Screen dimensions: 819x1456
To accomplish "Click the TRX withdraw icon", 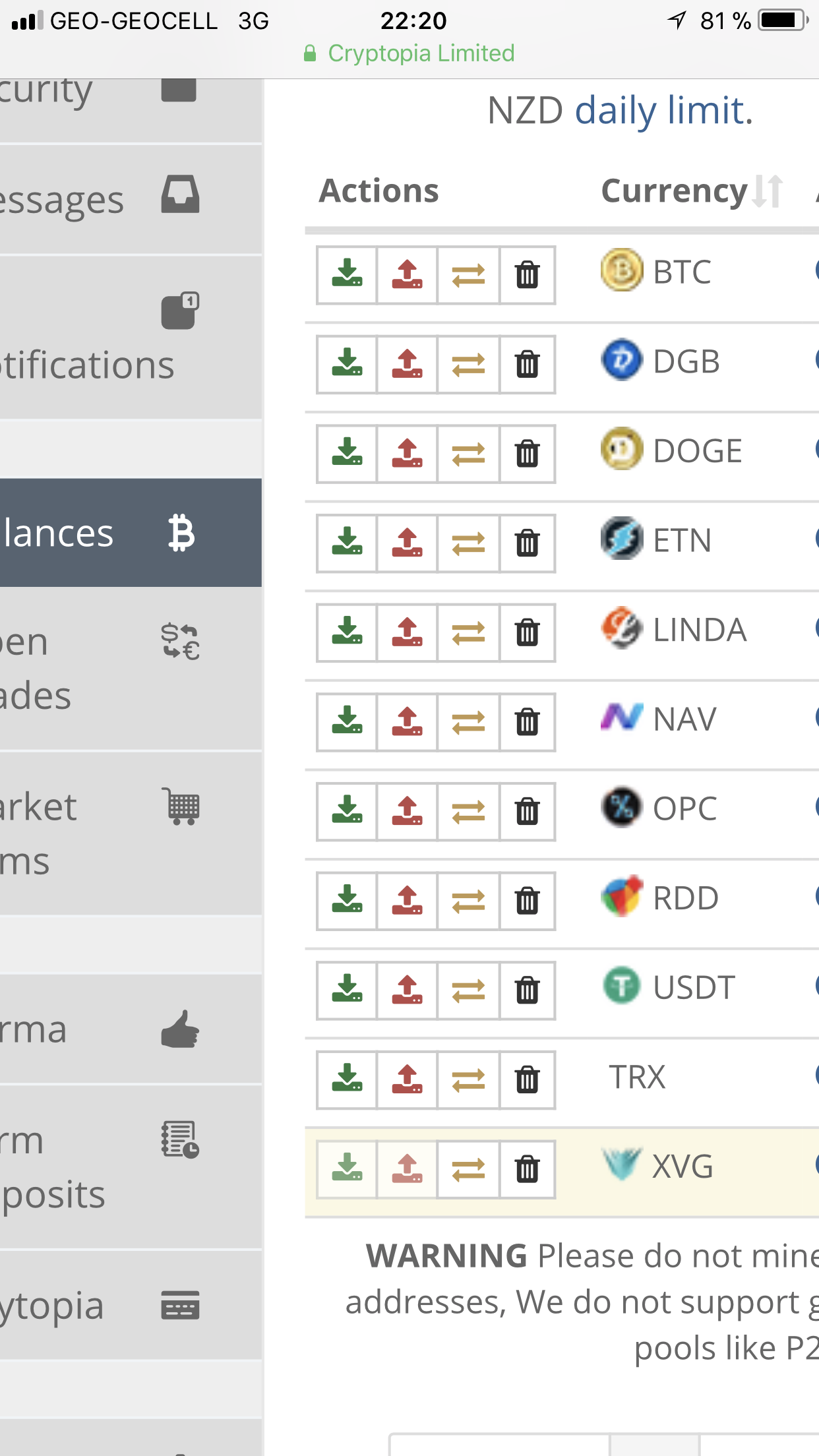I will [407, 1080].
